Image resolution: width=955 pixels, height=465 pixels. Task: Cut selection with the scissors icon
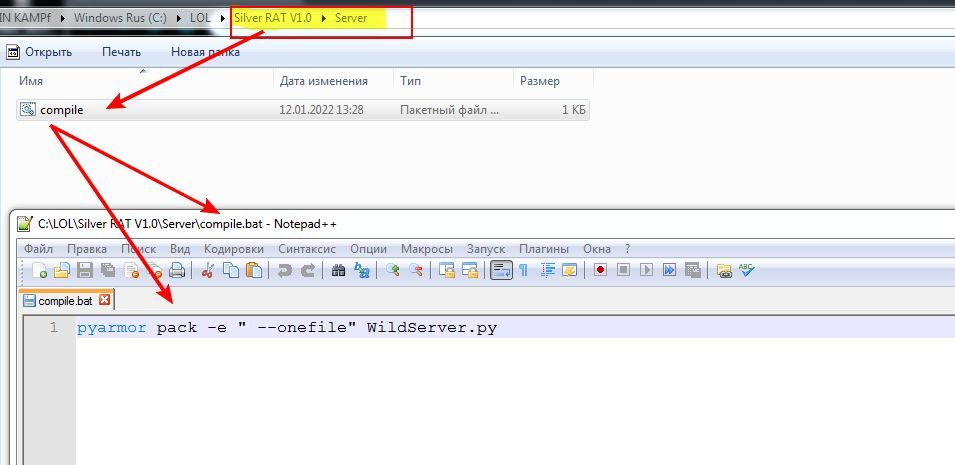(208, 270)
